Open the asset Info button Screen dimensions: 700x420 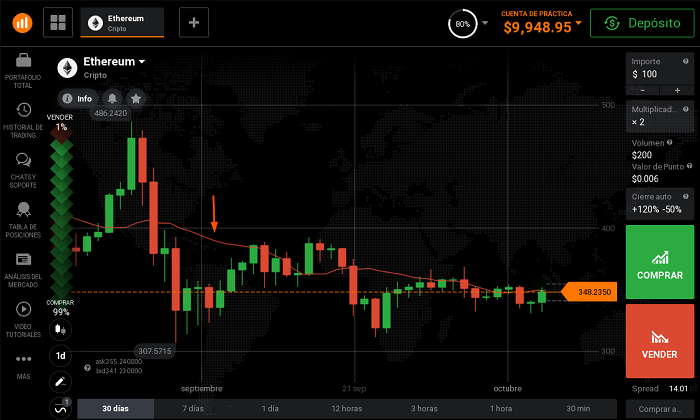pos(77,99)
